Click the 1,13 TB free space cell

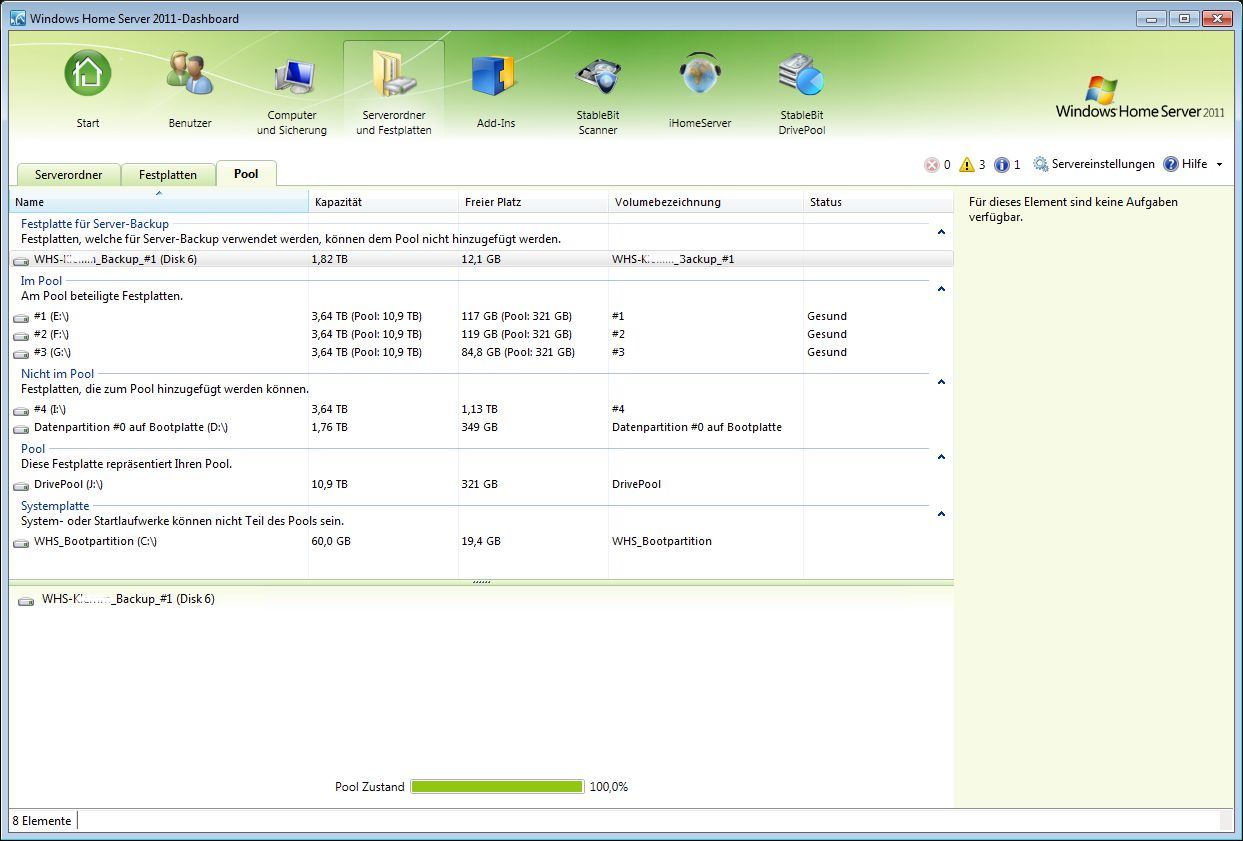479,409
